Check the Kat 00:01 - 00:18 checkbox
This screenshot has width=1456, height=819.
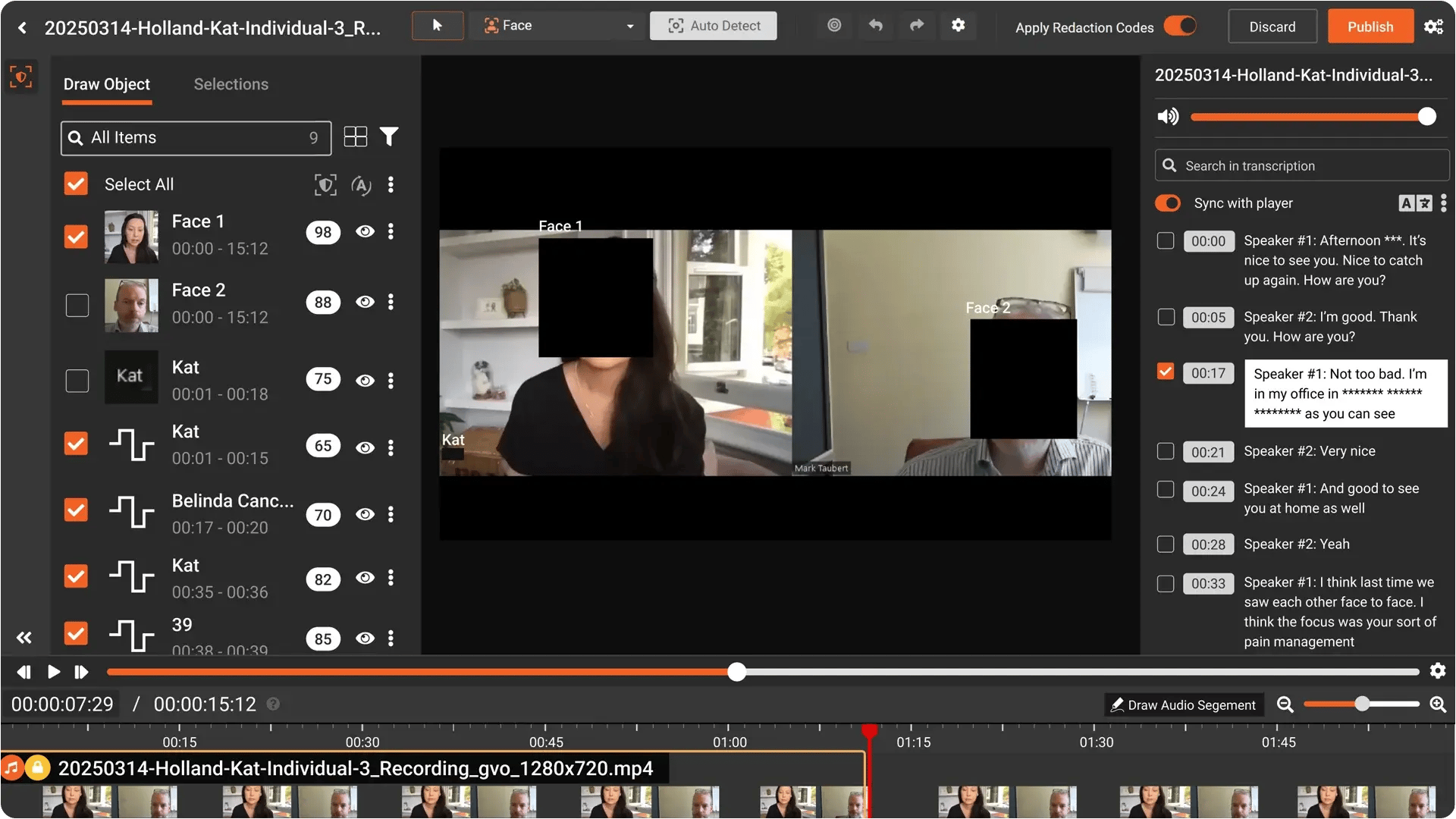(77, 380)
